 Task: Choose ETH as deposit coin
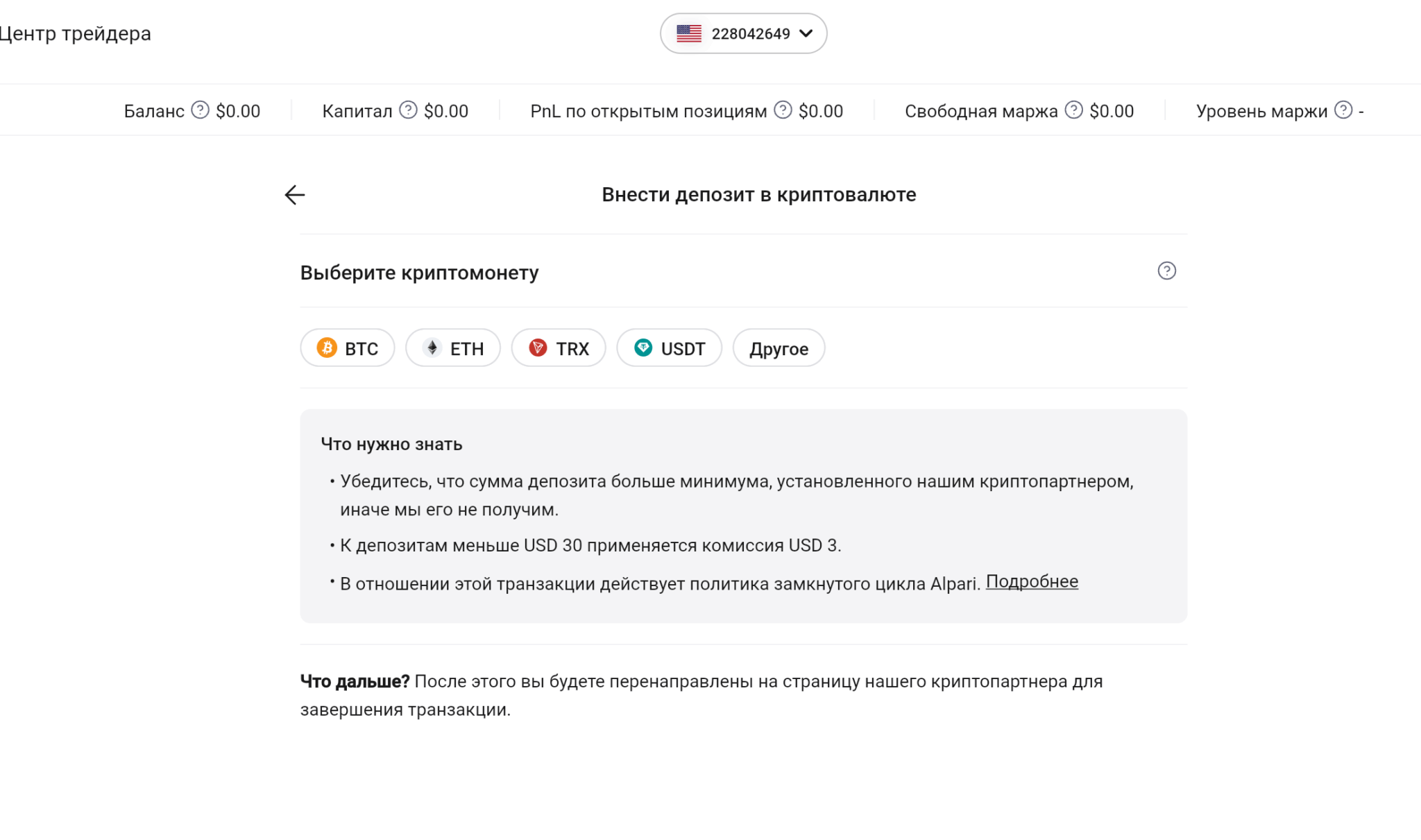pos(453,348)
